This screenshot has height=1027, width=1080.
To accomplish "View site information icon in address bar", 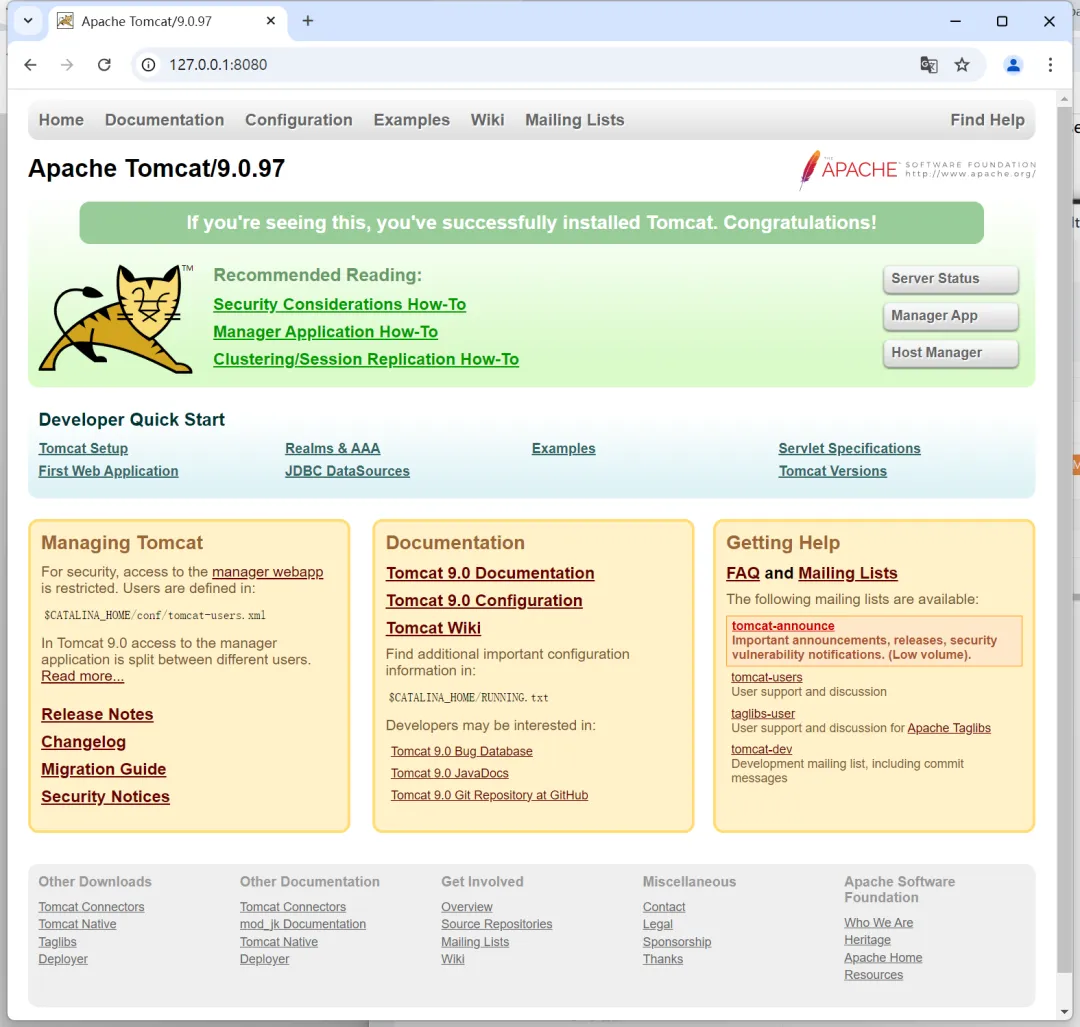I will (x=148, y=65).
